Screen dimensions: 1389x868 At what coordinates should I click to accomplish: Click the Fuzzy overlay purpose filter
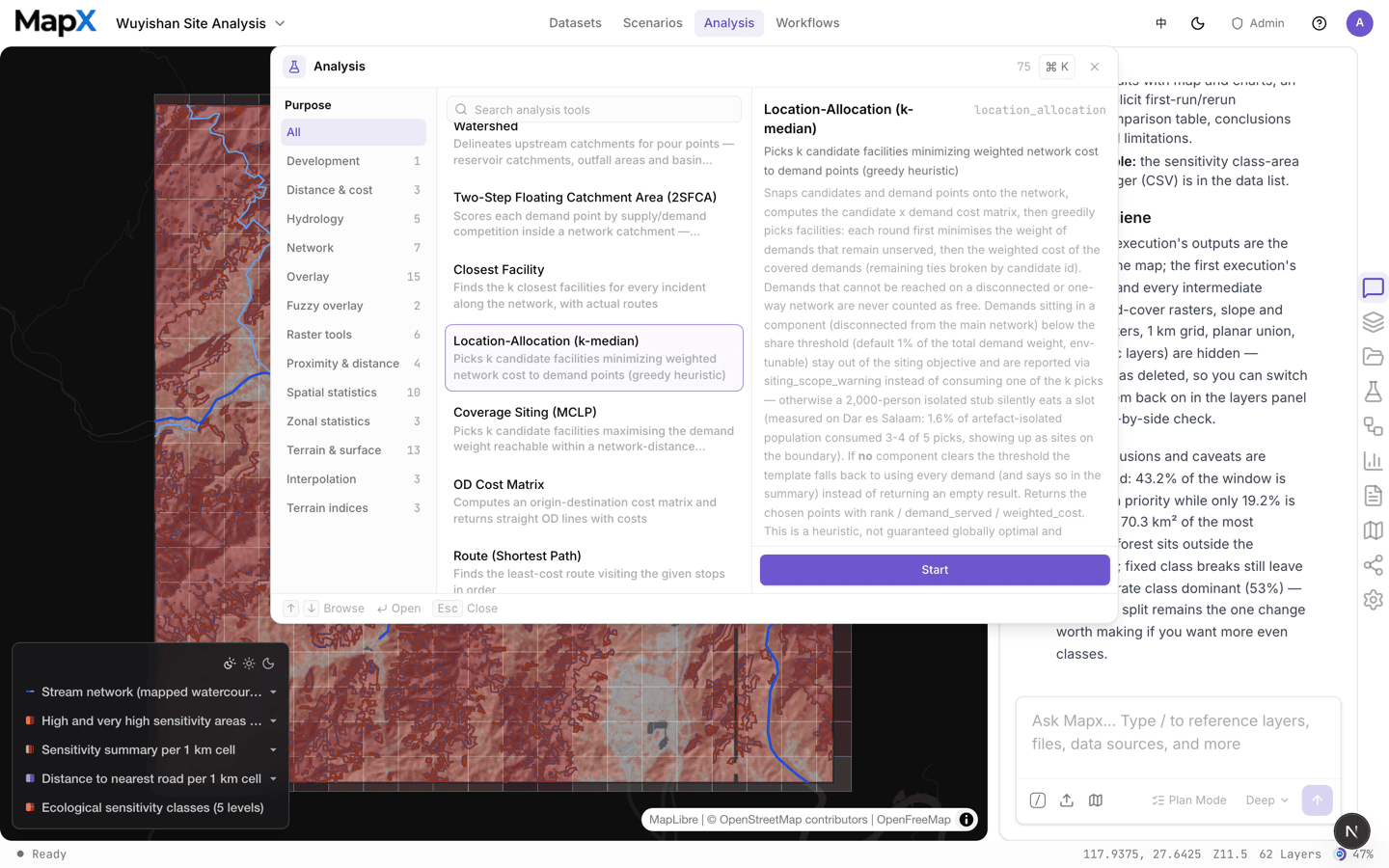353,306
